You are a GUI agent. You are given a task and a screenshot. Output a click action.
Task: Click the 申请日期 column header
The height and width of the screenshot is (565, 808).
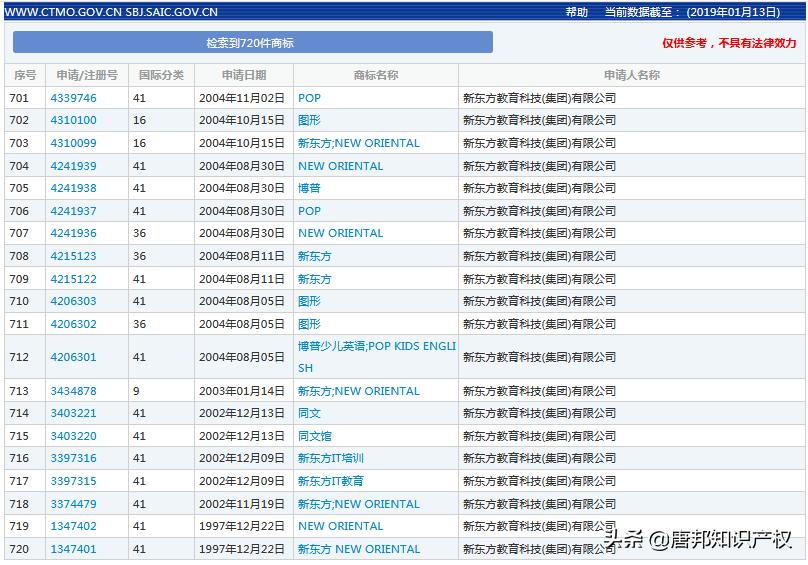[x=244, y=75]
